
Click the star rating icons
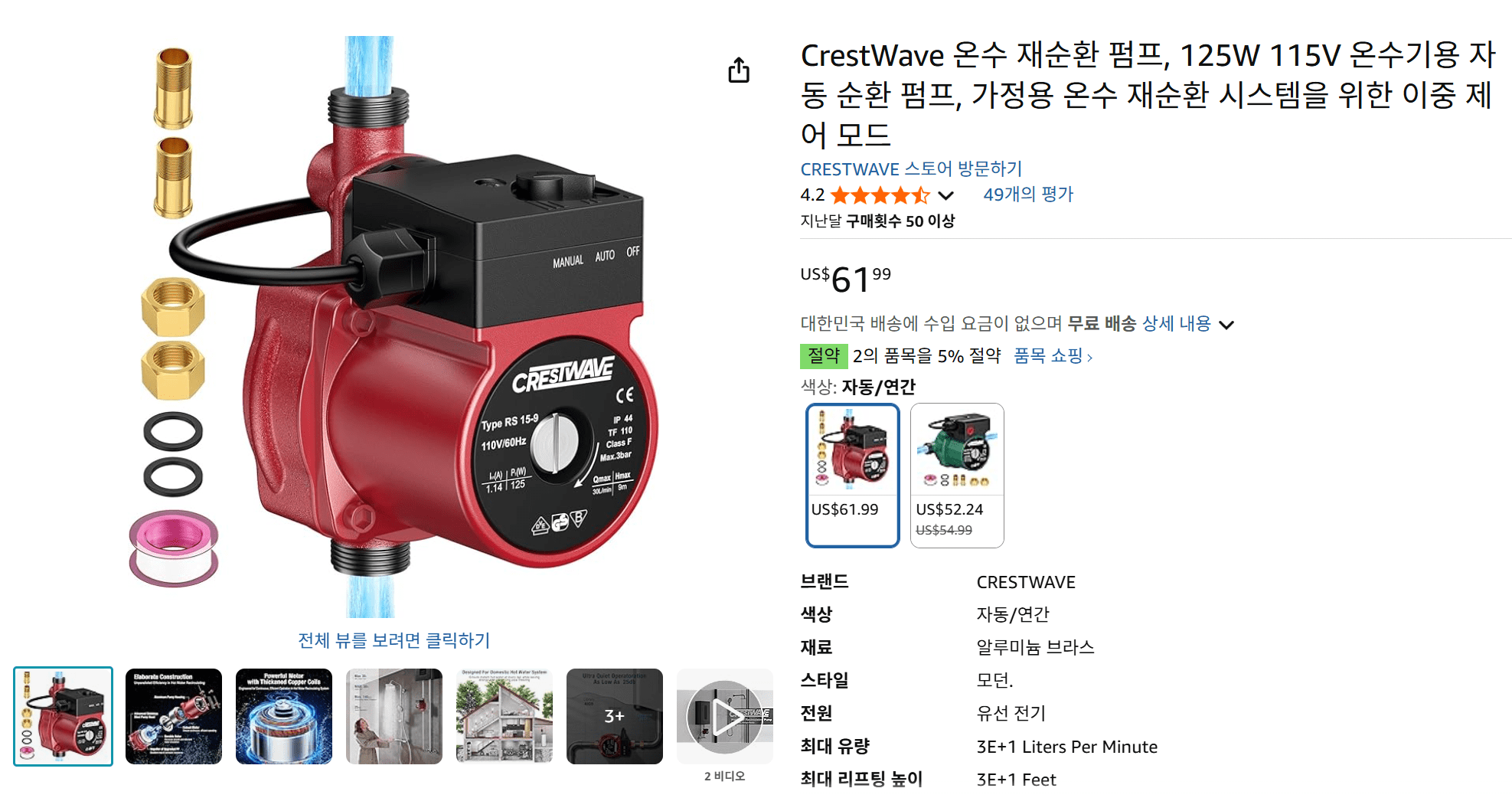tap(880, 195)
